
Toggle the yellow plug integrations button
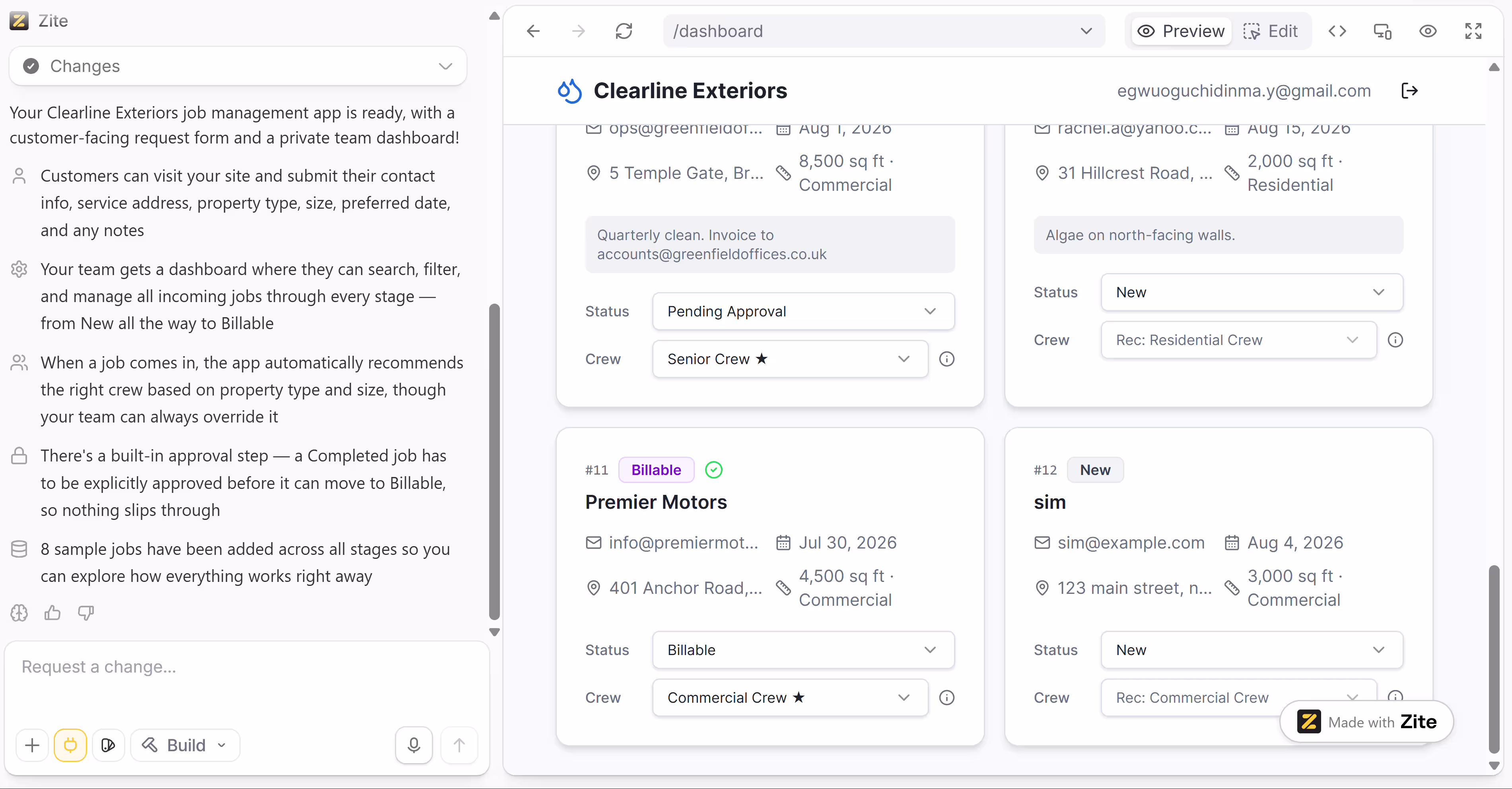coord(70,745)
